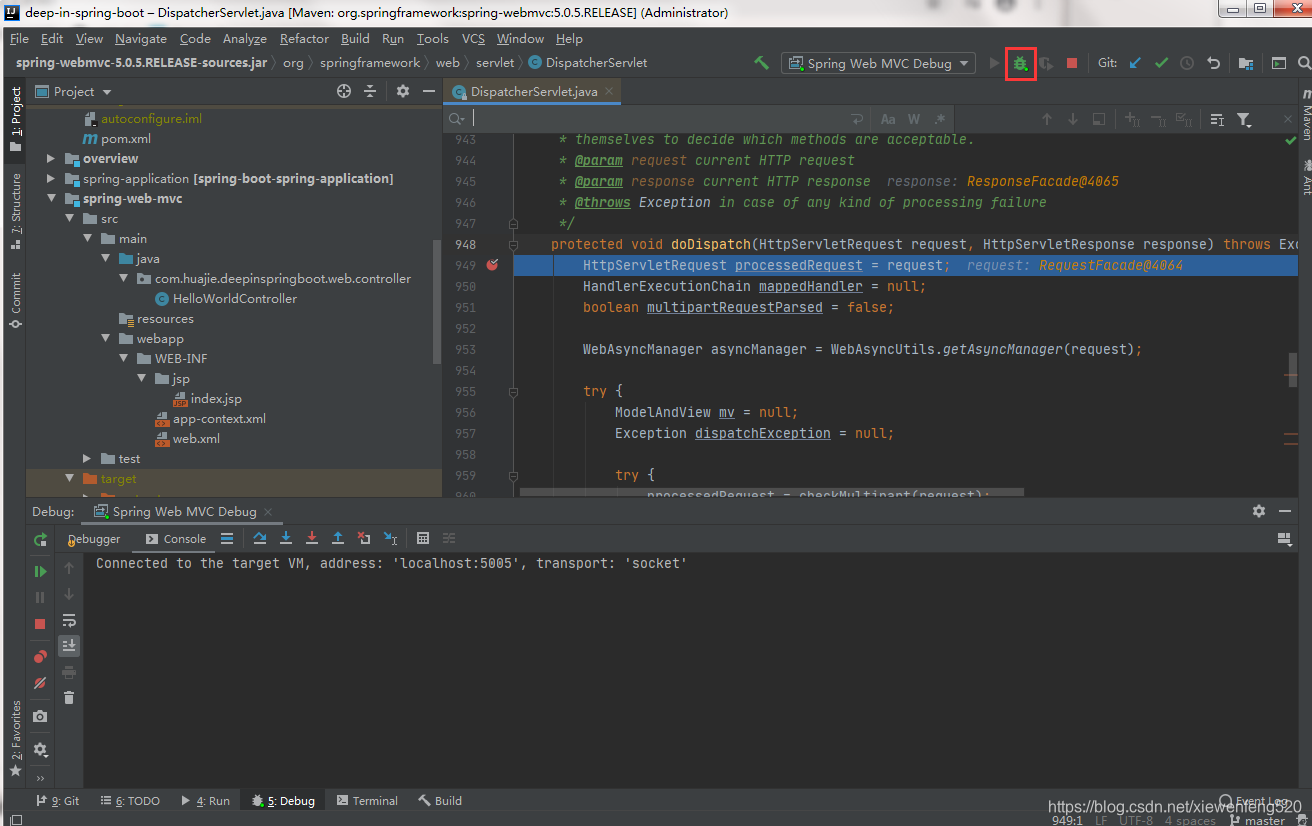This screenshot has width=1312, height=826.
Task: Click the Run with Coverage icon
Action: coord(1046,63)
